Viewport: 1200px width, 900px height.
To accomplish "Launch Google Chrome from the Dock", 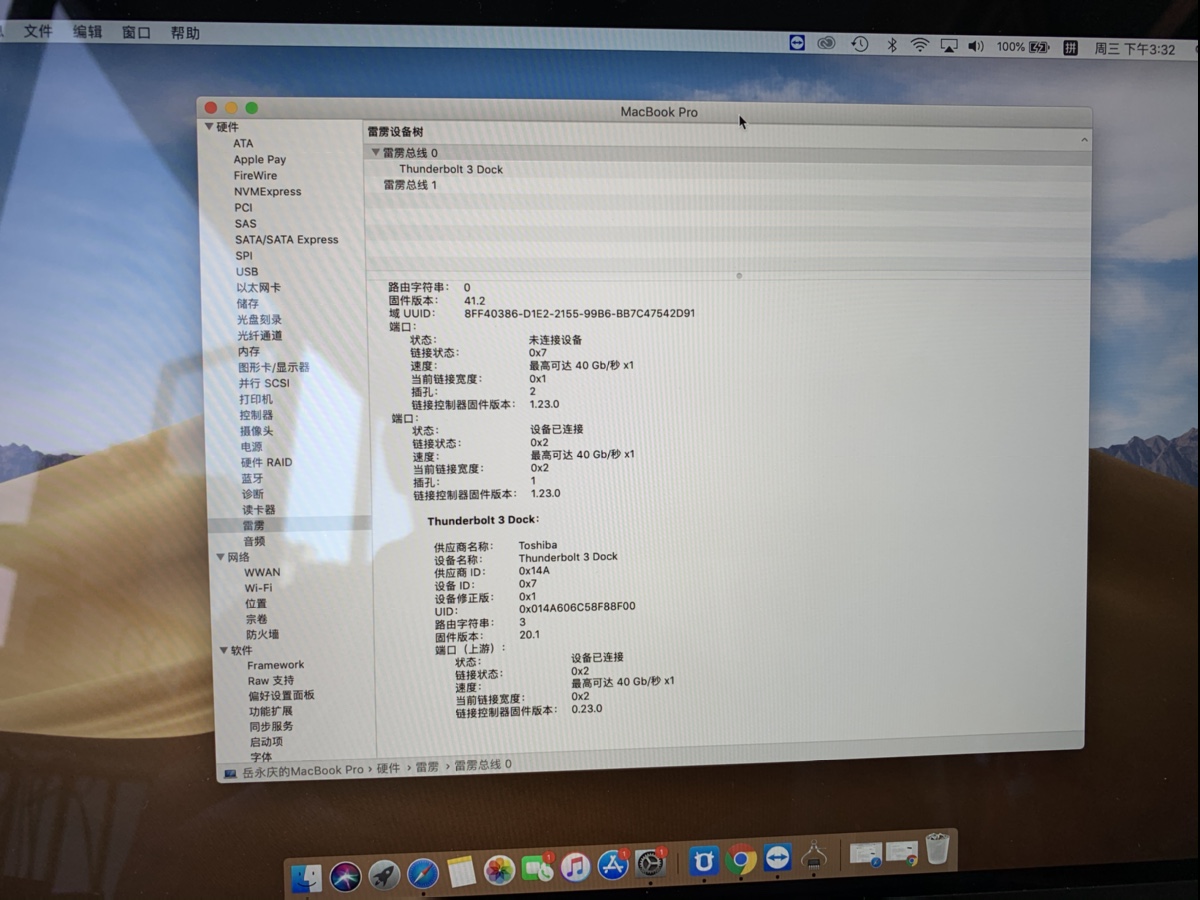I will tap(741, 860).
